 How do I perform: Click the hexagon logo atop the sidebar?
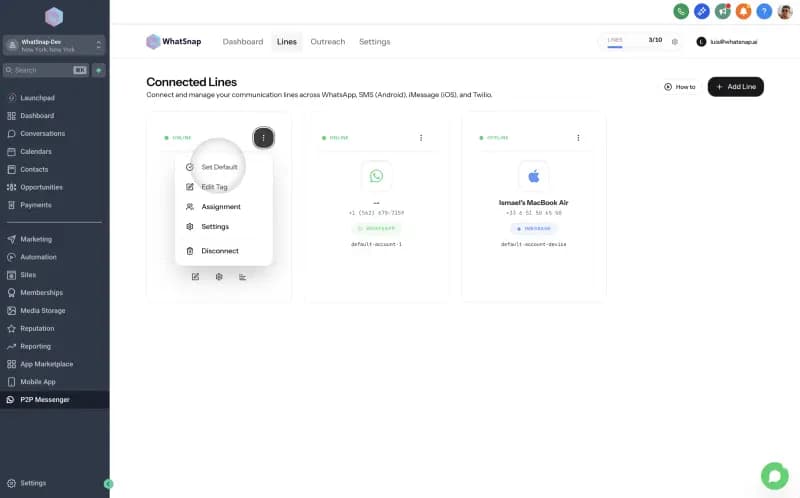[x=54, y=17]
